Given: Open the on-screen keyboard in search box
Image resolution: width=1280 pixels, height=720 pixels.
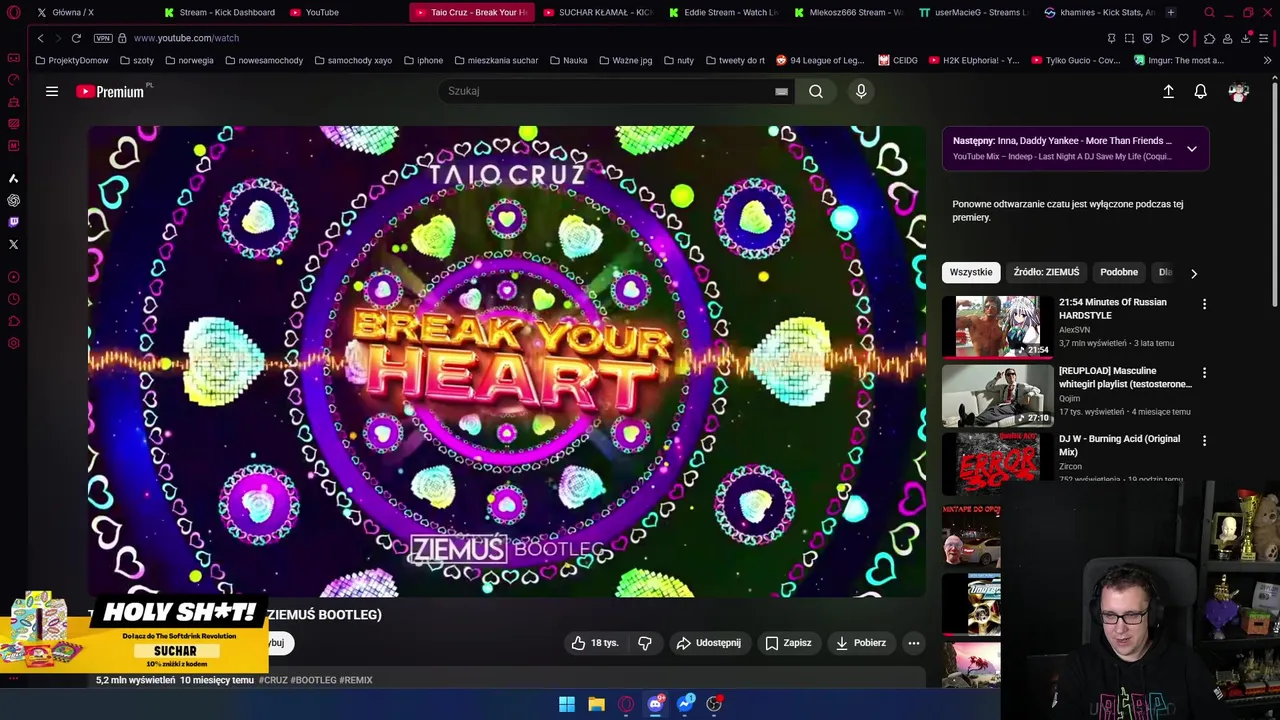Looking at the screenshot, I should [781, 91].
